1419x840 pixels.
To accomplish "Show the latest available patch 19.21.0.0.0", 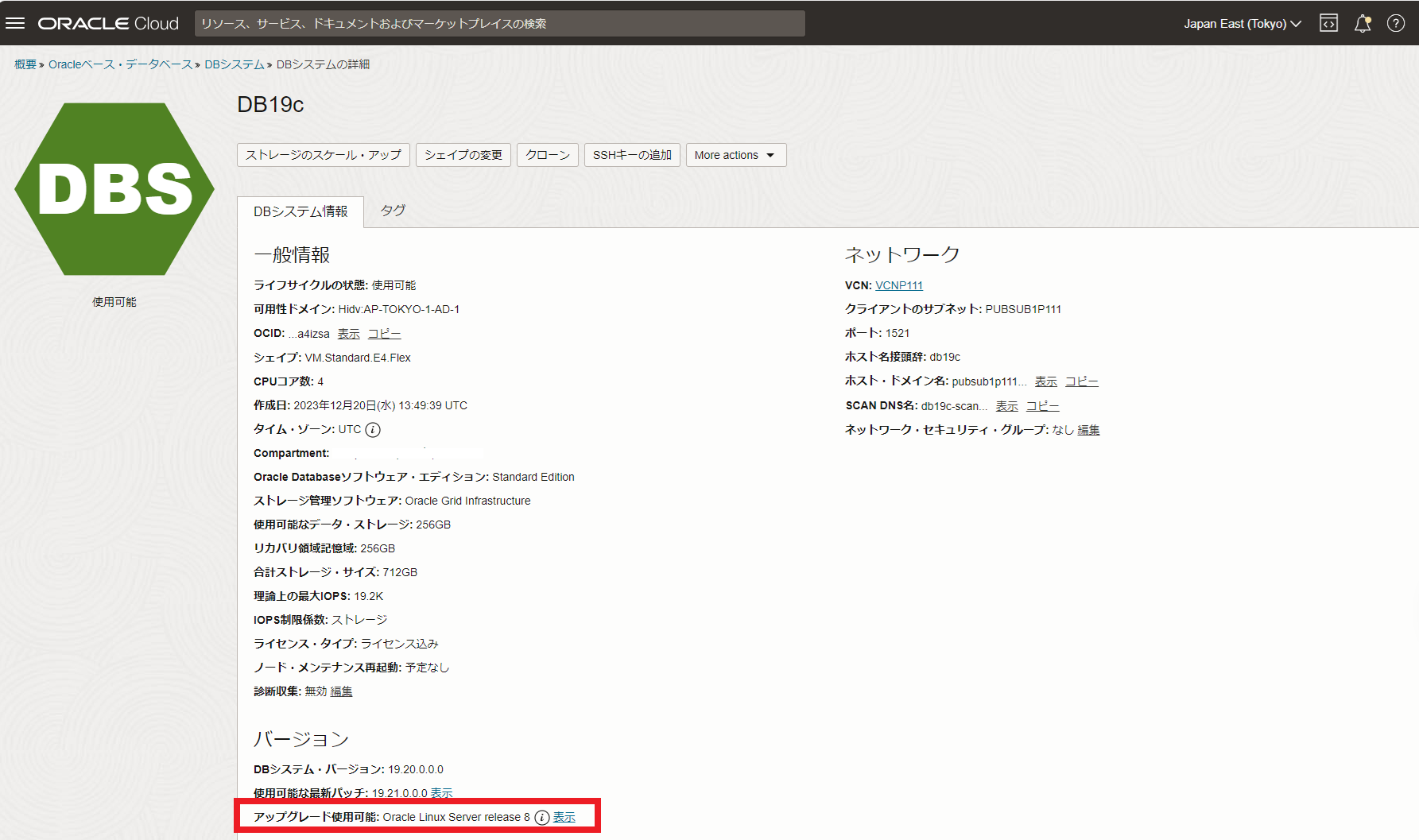I will pos(441,793).
